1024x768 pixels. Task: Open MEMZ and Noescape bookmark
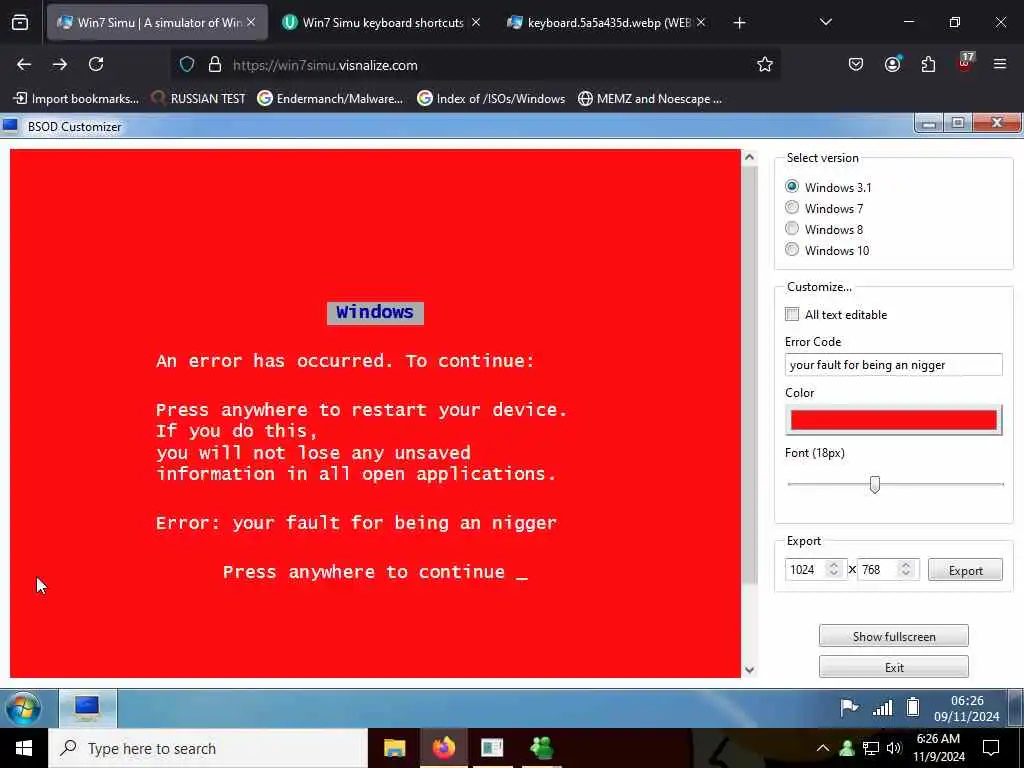(650, 99)
